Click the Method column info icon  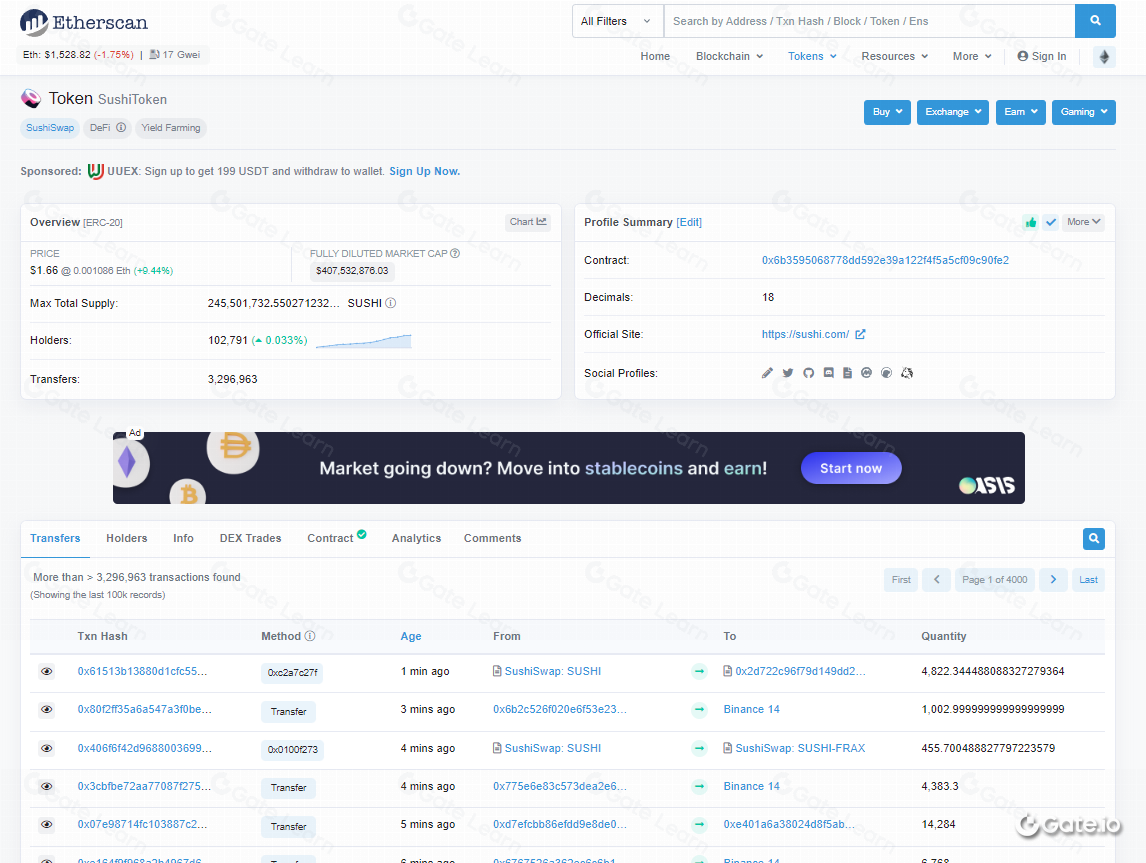(310, 636)
